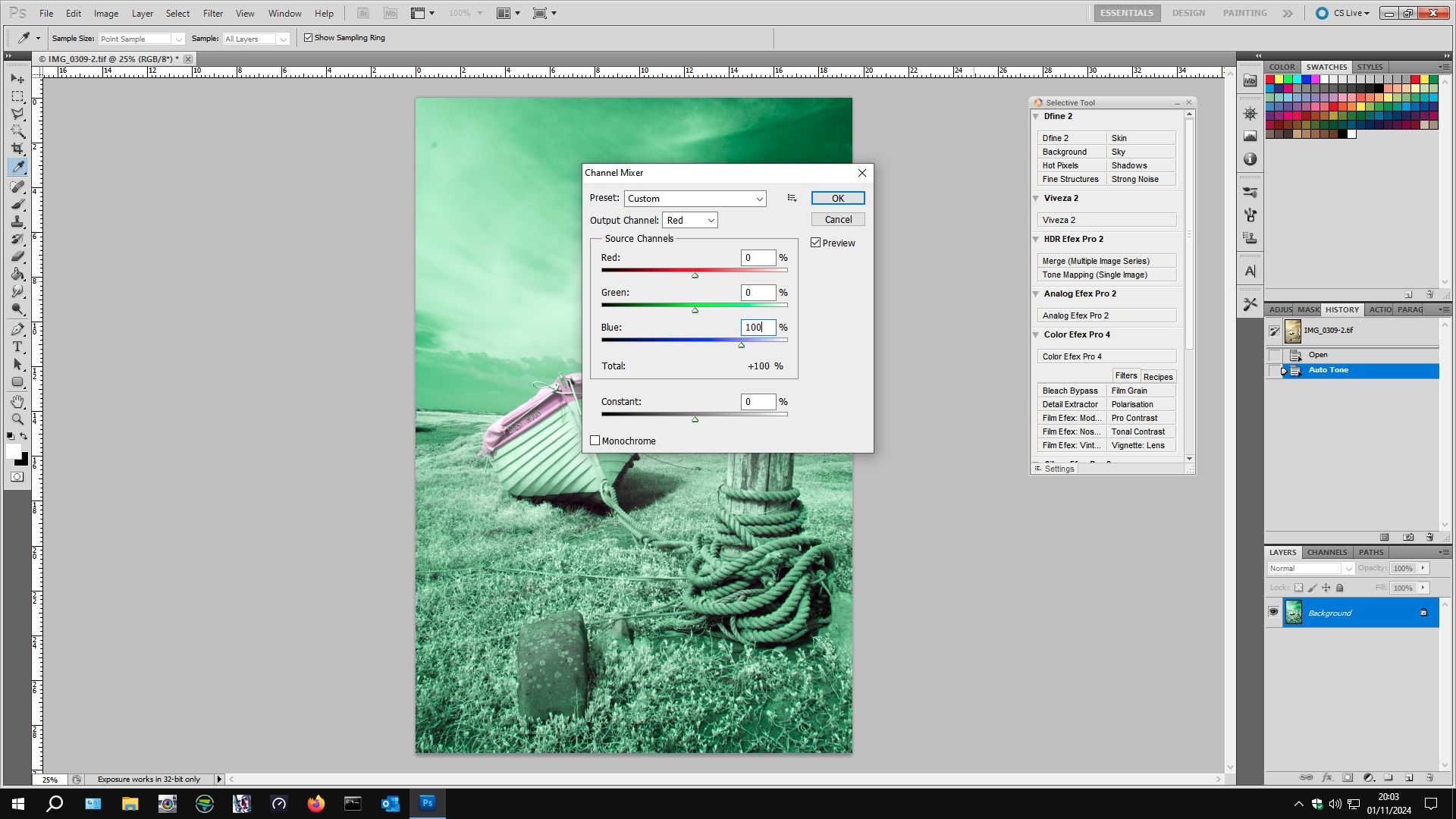Uncheck the Preview checkbox
Screen dimensions: 1456x819
tap(816, 243)
